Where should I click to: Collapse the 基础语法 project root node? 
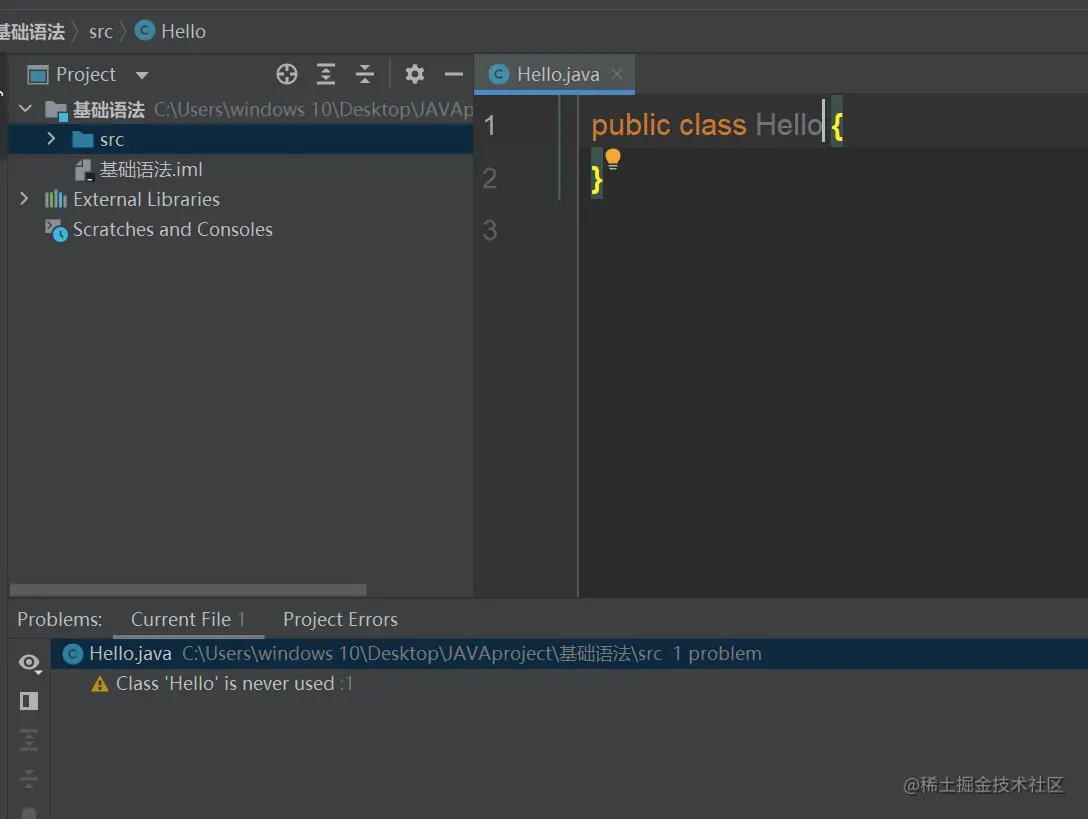(26, 108)
